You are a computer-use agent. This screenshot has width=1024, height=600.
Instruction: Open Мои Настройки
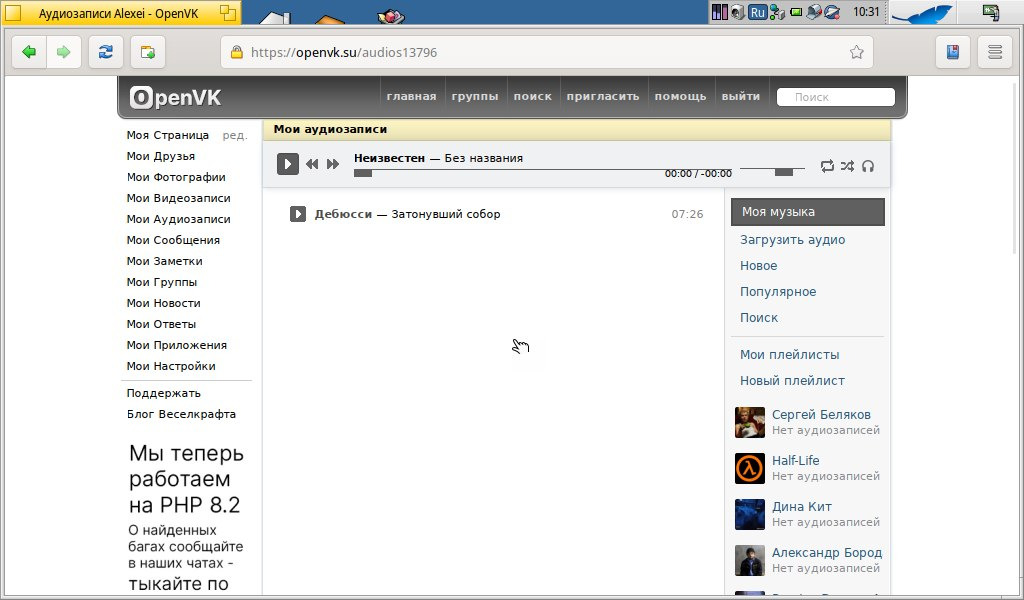170,366
